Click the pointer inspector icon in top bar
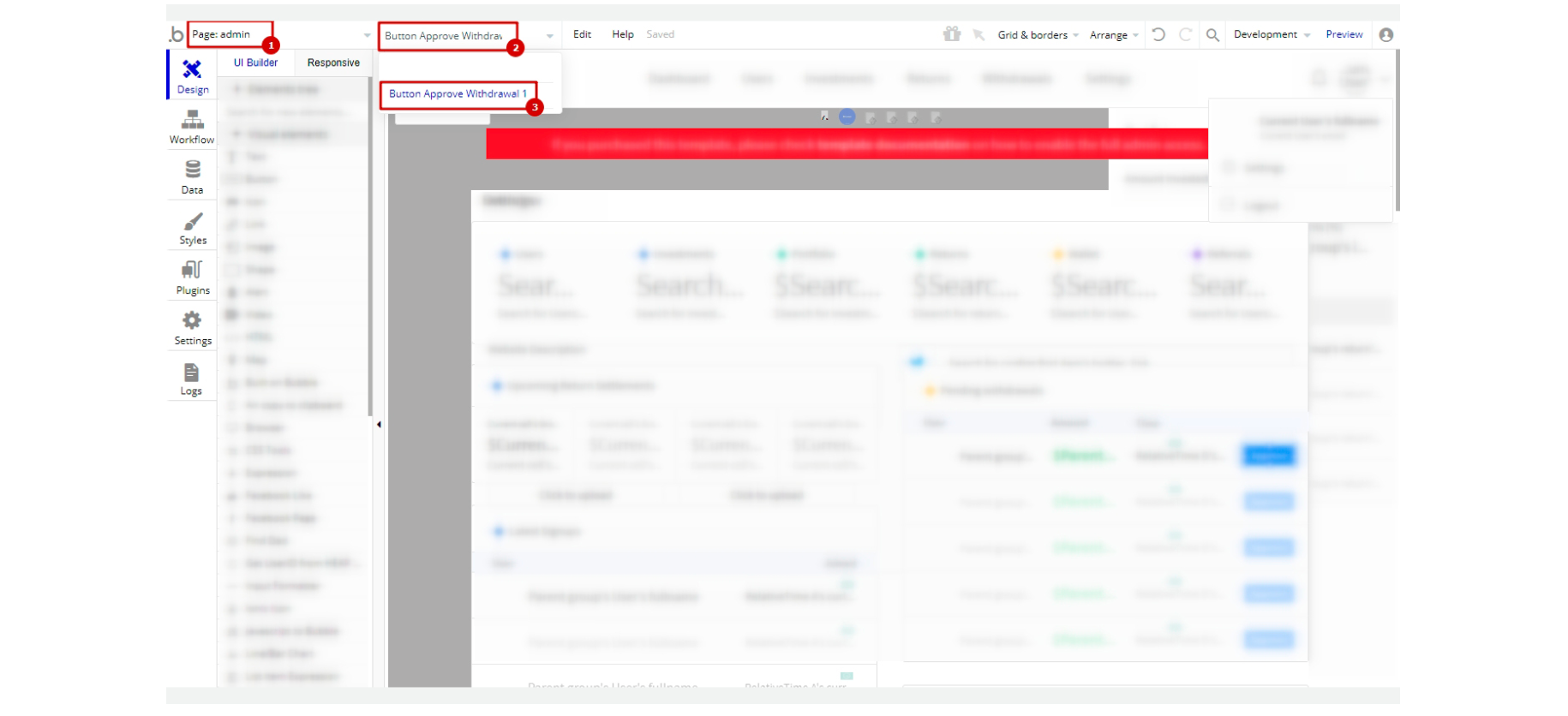The height and width of the screenshot is (716, 1568). point(979,35)
